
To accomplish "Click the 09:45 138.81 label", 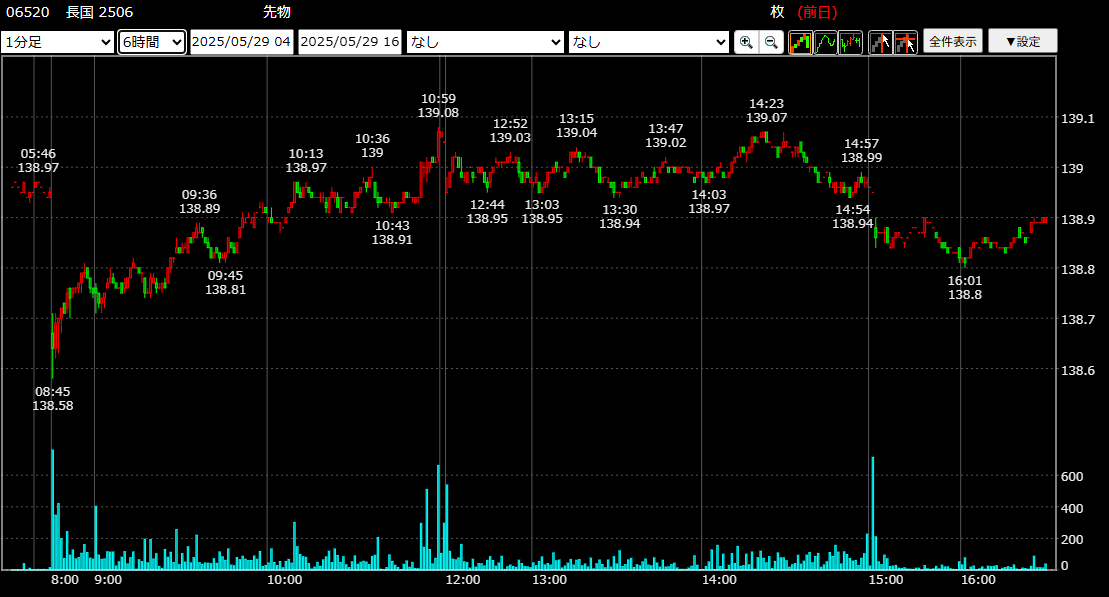I will pos(226,282).
